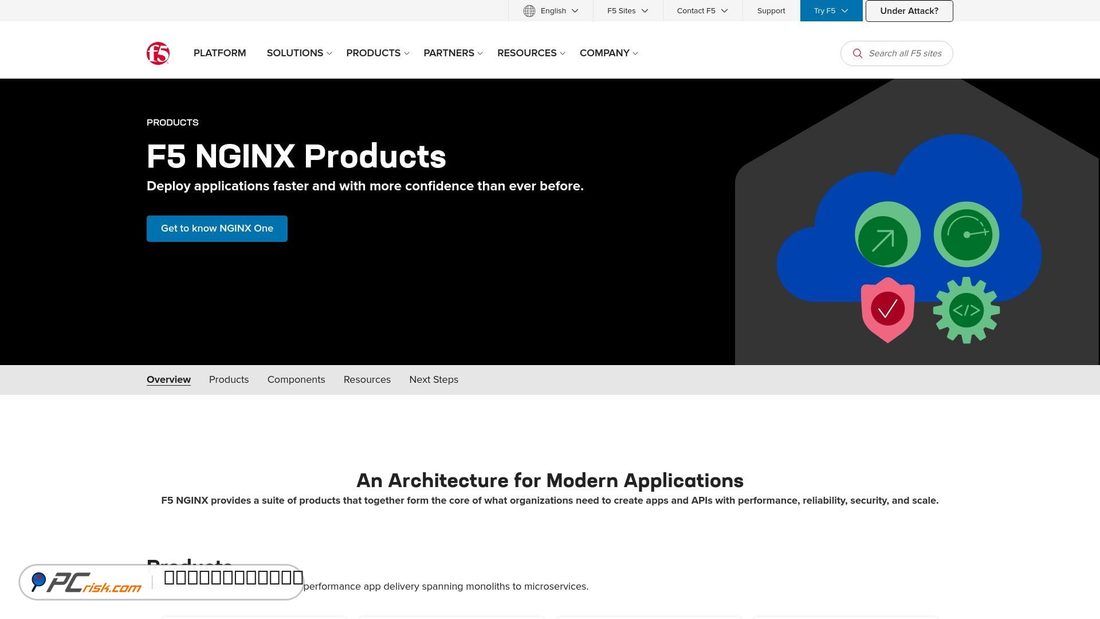
Task: Switch to the Products section tab
Action: click(x=229, y=379)
